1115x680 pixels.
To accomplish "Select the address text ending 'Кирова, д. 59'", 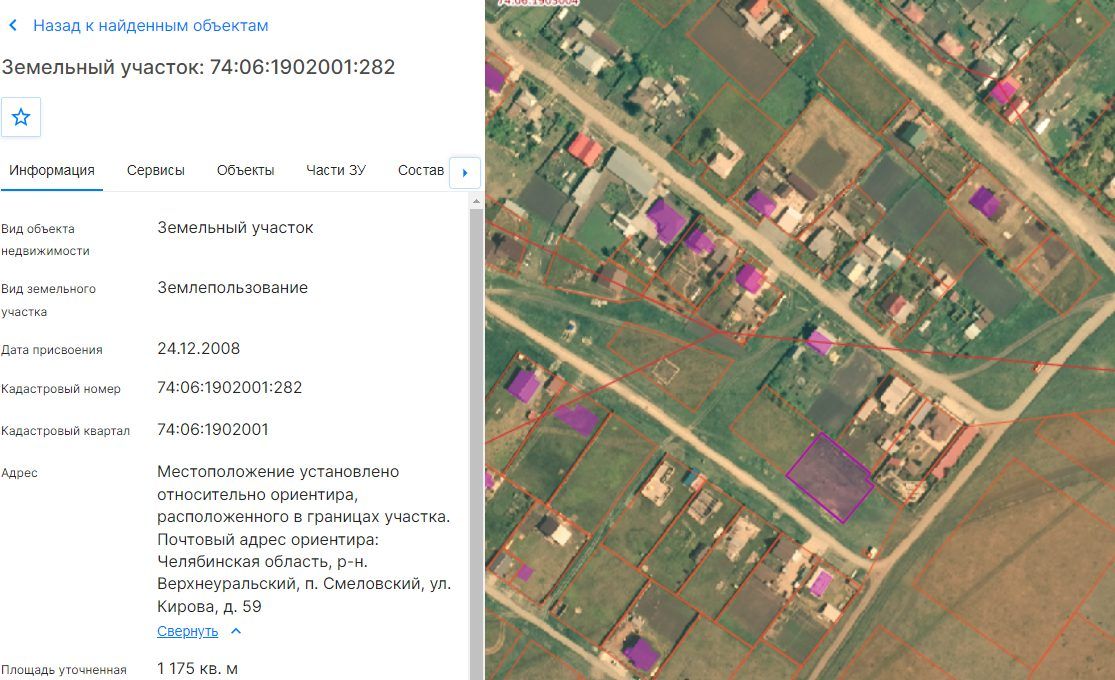I will (304, 539).
